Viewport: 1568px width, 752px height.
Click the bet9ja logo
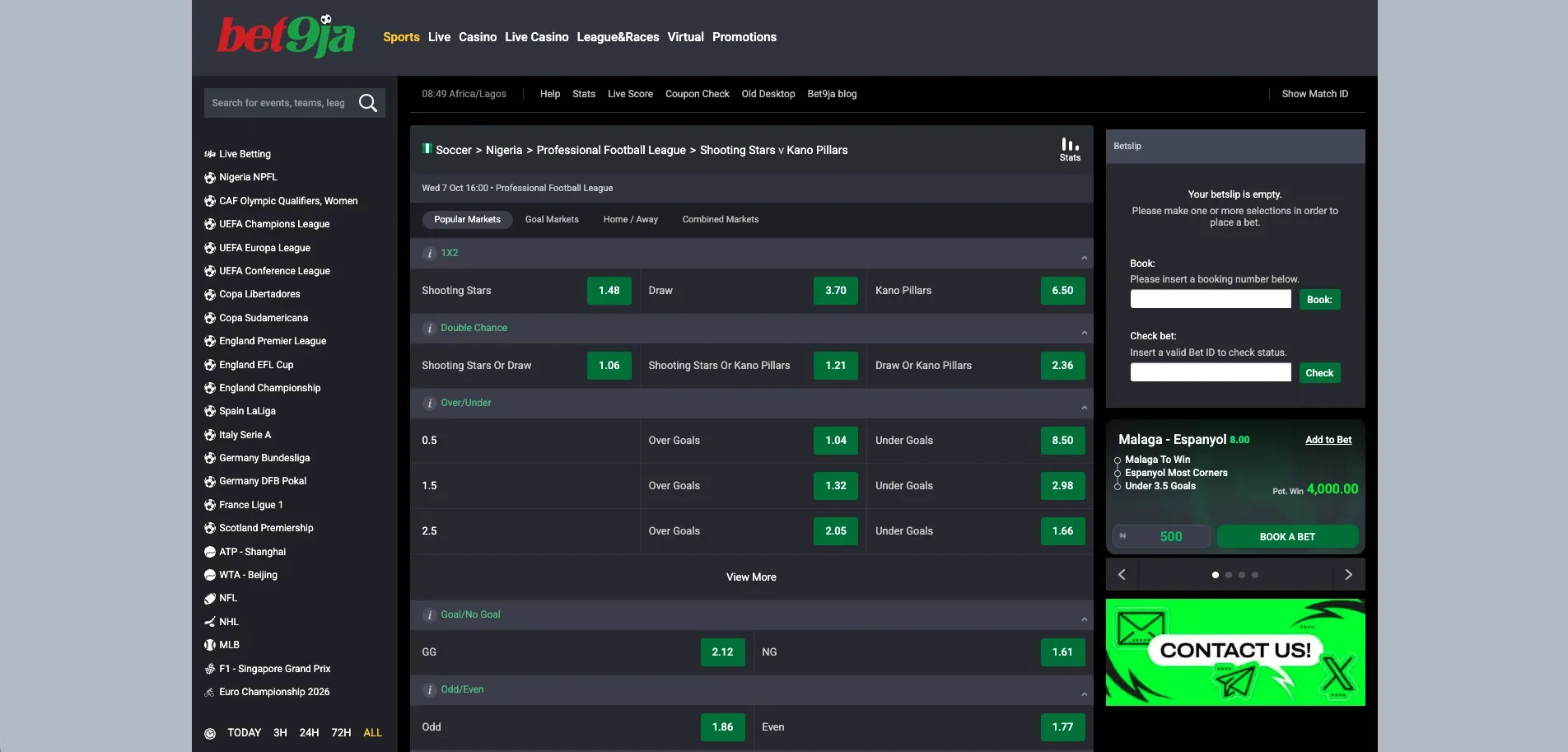click(x=286, y=36)
